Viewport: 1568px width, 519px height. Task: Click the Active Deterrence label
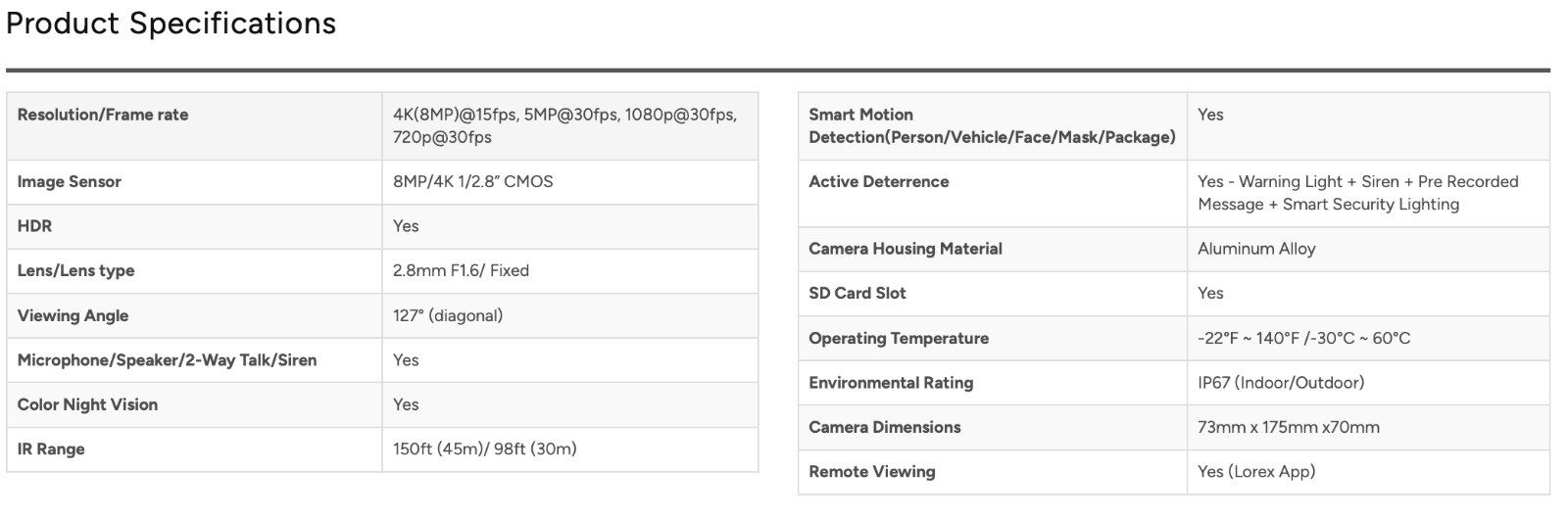click(x=879, y=182)
